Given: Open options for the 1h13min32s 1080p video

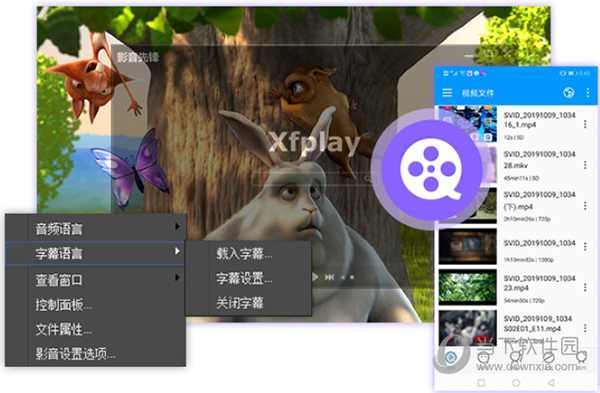Looking at the screenshot, I should (585, 247).
